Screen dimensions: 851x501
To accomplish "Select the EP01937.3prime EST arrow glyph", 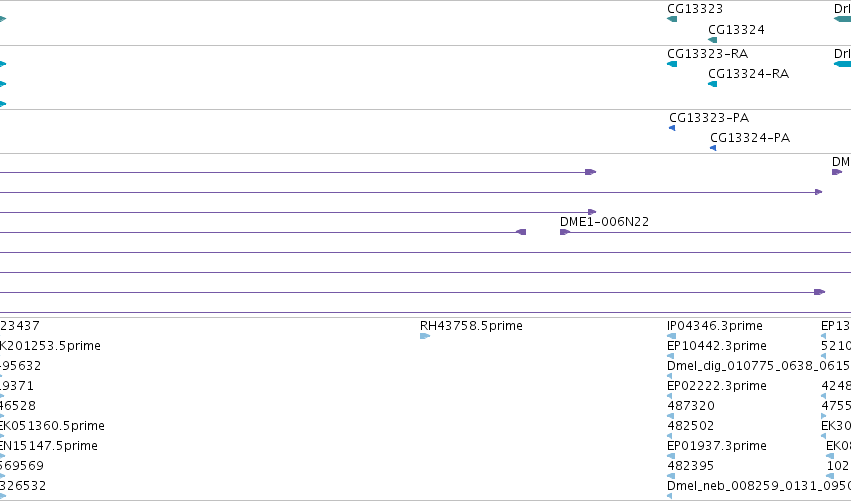I will [671, 456].
